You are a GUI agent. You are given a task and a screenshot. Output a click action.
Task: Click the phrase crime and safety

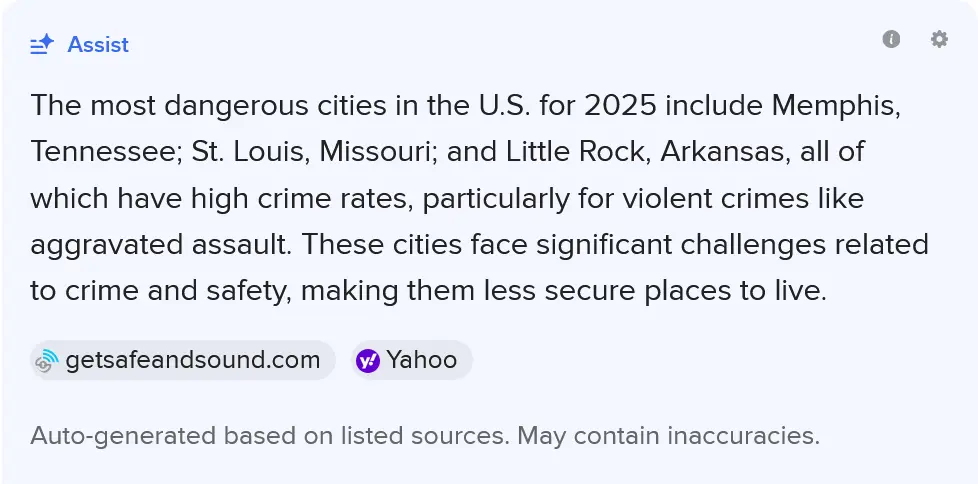pyautogui.click(x=174, y=291)
